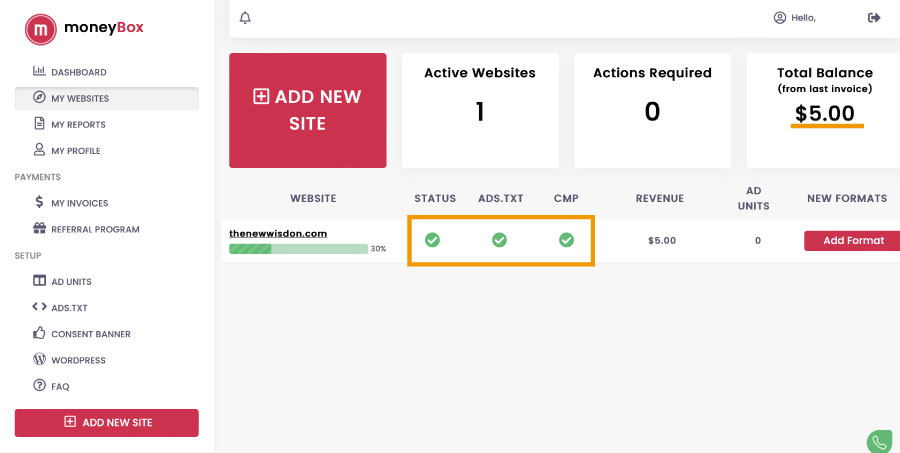The height and width of the screenshot is (453, 900).
Task: Click the ADS.TXT column header
Action: (x=501, y=198)
